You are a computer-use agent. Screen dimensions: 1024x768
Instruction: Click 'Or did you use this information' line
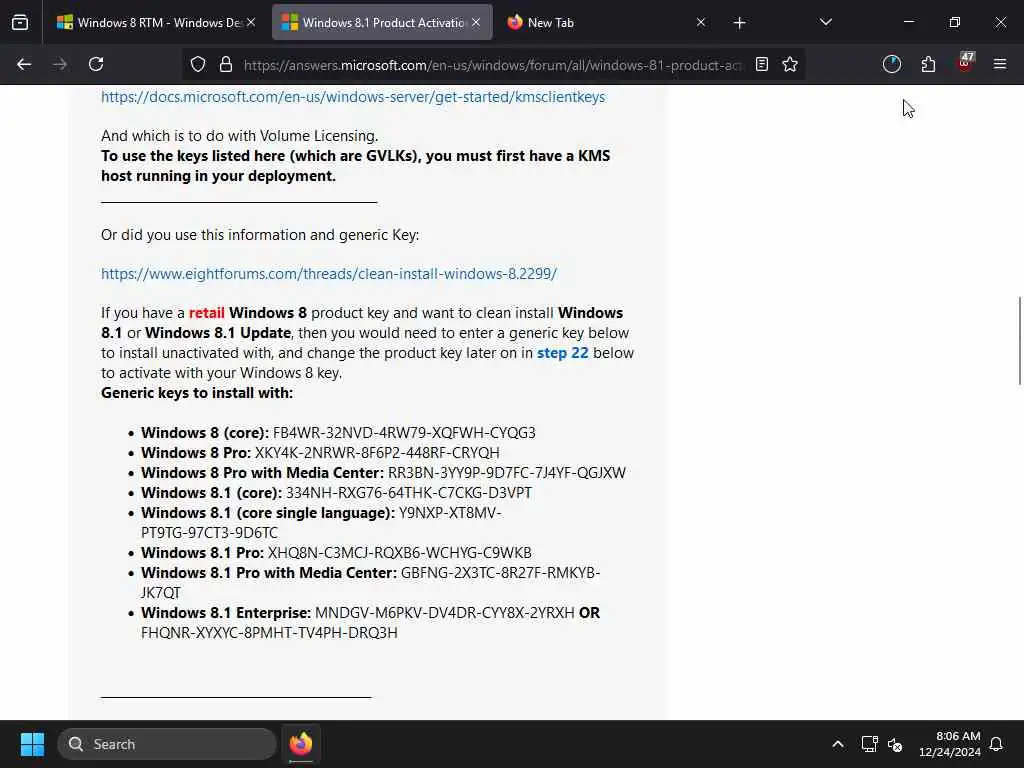[260, 235]
